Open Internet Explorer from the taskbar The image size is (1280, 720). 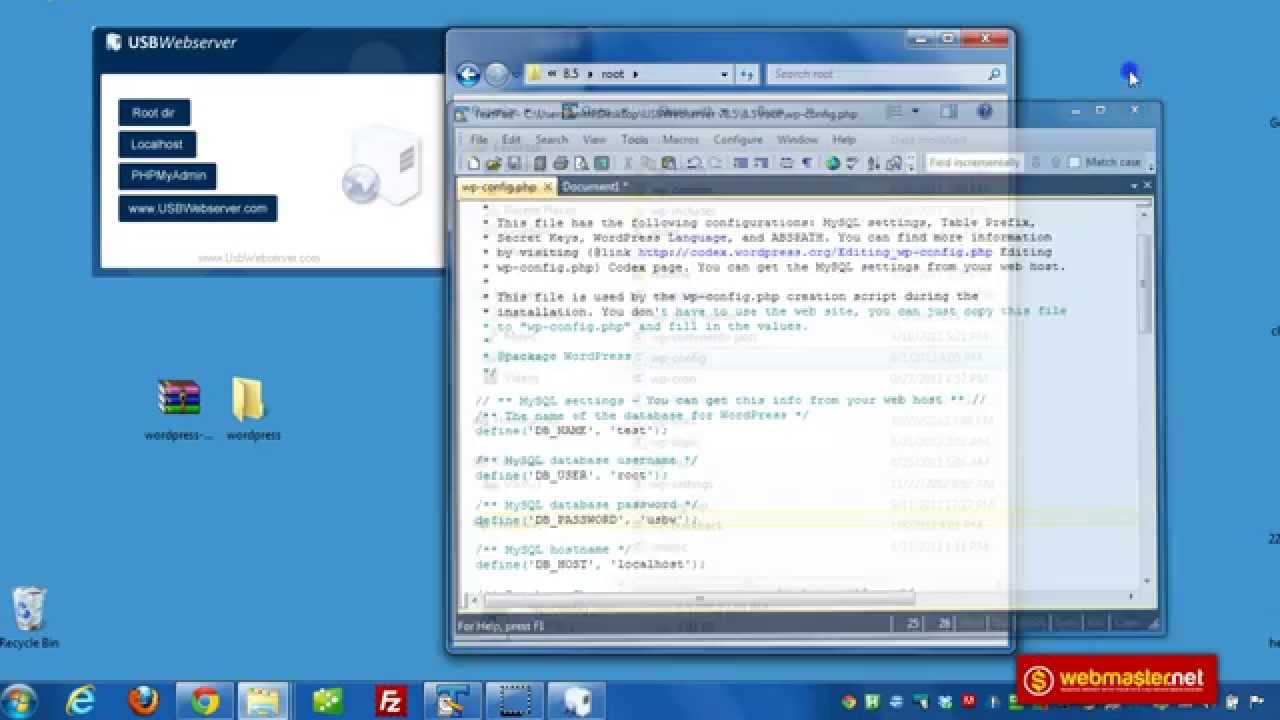(x=81, y=702)
